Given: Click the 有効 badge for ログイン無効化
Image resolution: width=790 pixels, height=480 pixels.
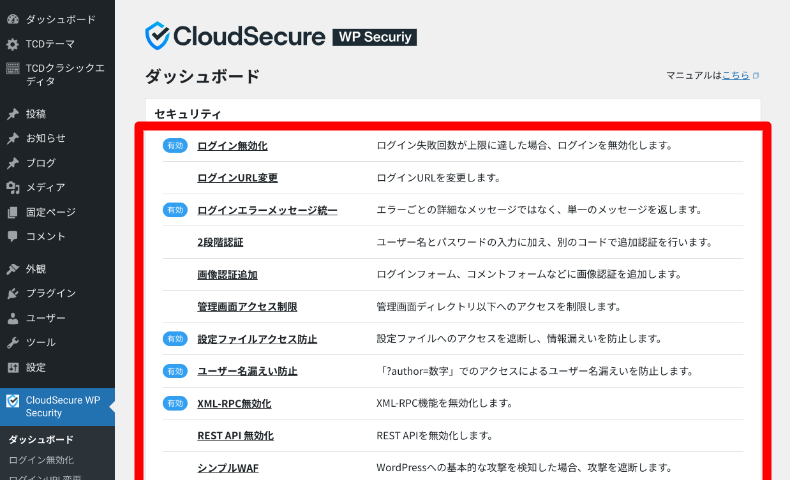Looking at the screenshot, I should click(x=175, y=146).
